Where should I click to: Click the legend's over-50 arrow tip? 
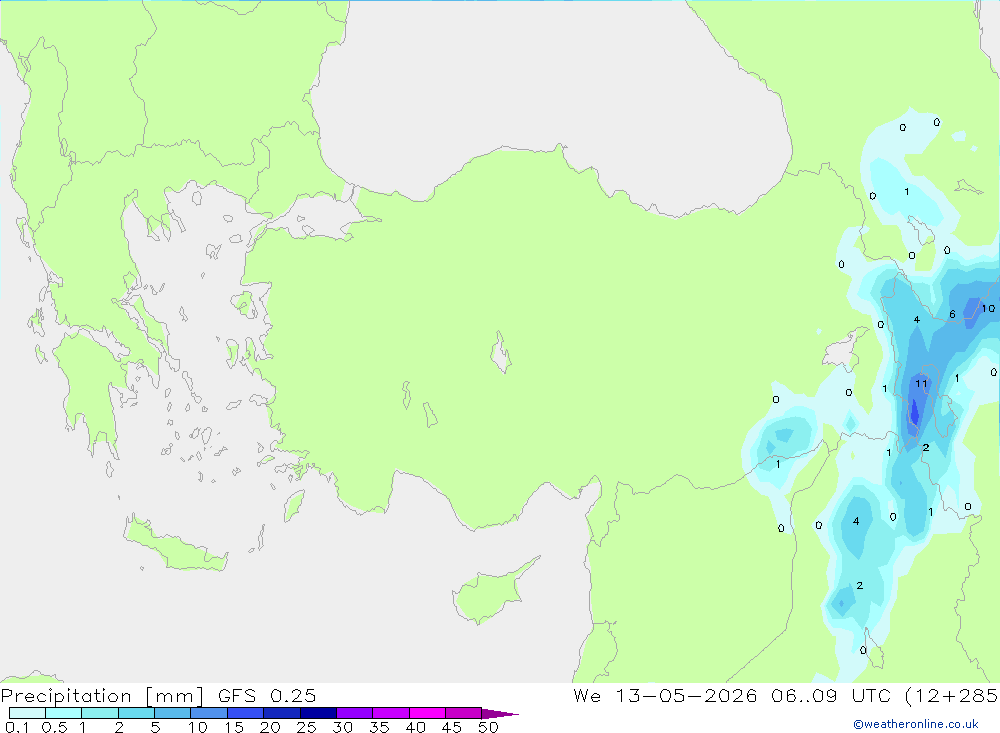[500, 713]
